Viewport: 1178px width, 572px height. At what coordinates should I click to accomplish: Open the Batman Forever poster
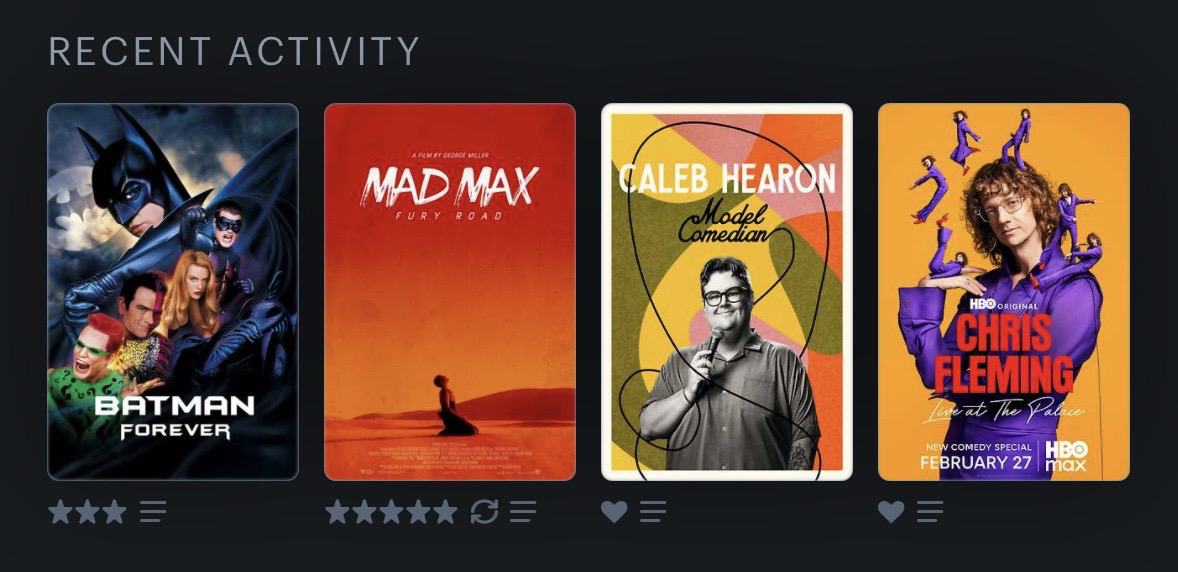[x=173, y=292]
